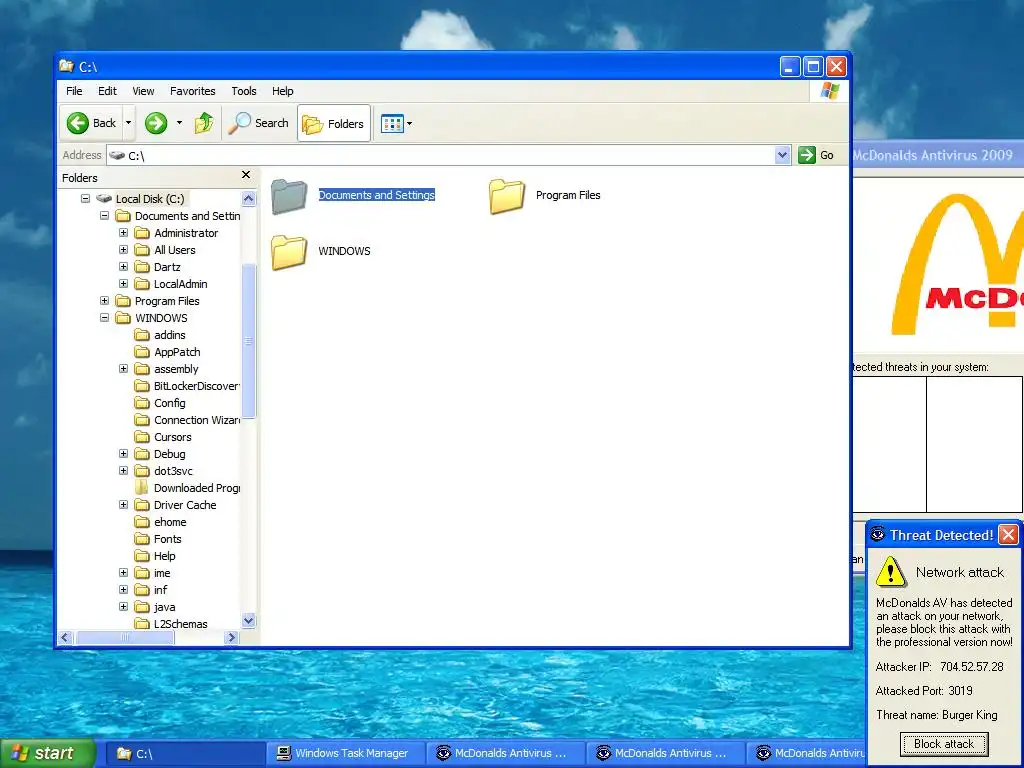The width and height of the screenshot is (1024, 768).
Task: Go up one folder level icon
Action: coord(204,123)
